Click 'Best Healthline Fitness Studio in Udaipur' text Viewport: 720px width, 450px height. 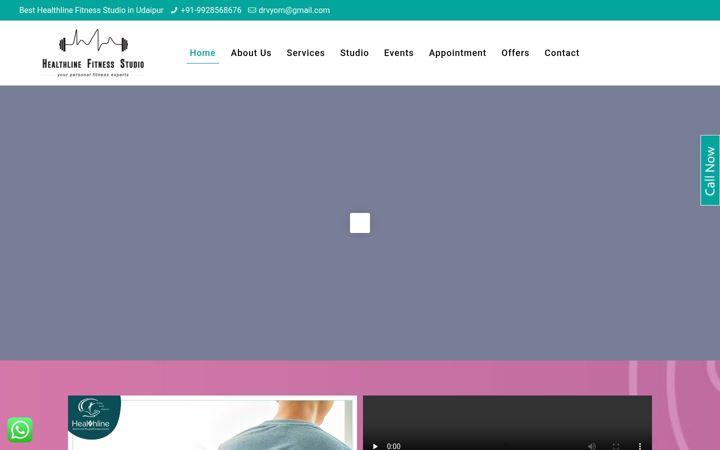[91, 10]
